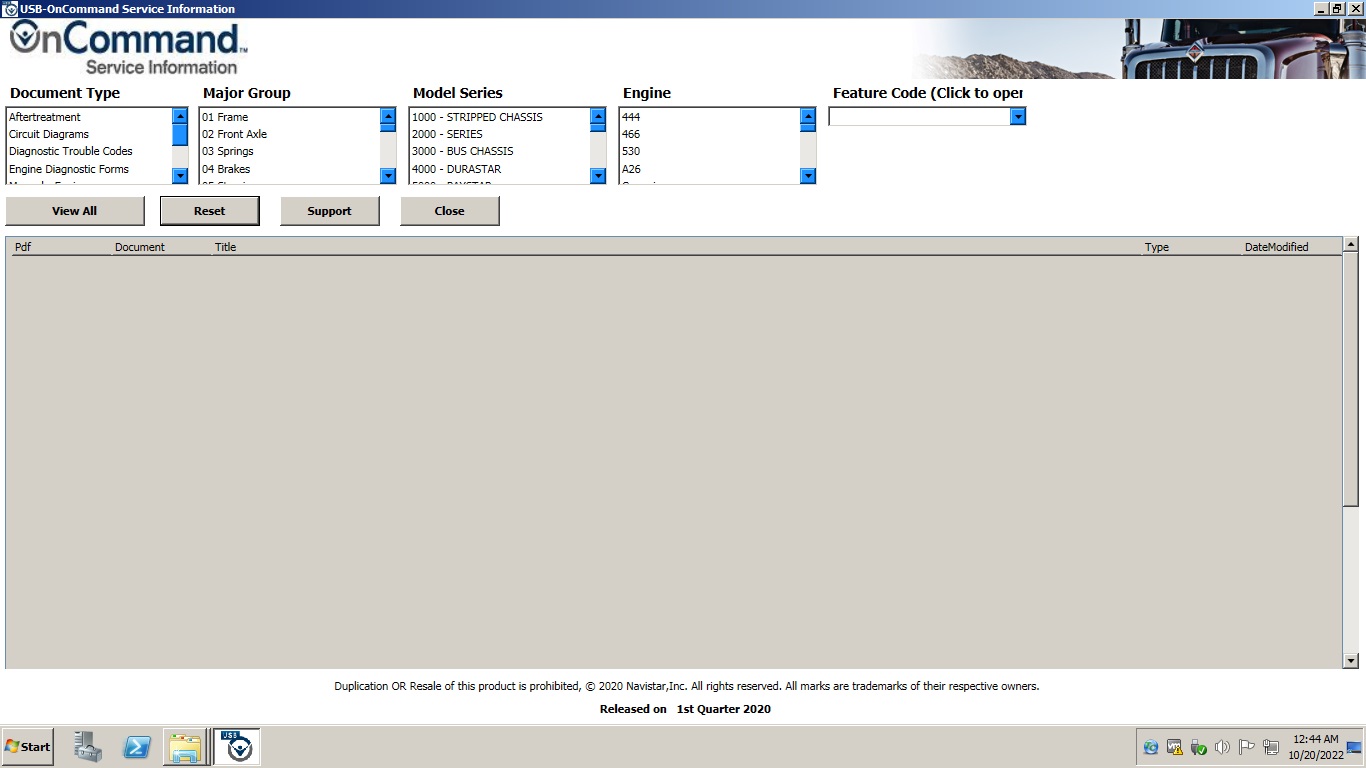
Task: Select the OnCommand Service Information taskbar icon
Action: pyautogui.click(x=238, y=747)
